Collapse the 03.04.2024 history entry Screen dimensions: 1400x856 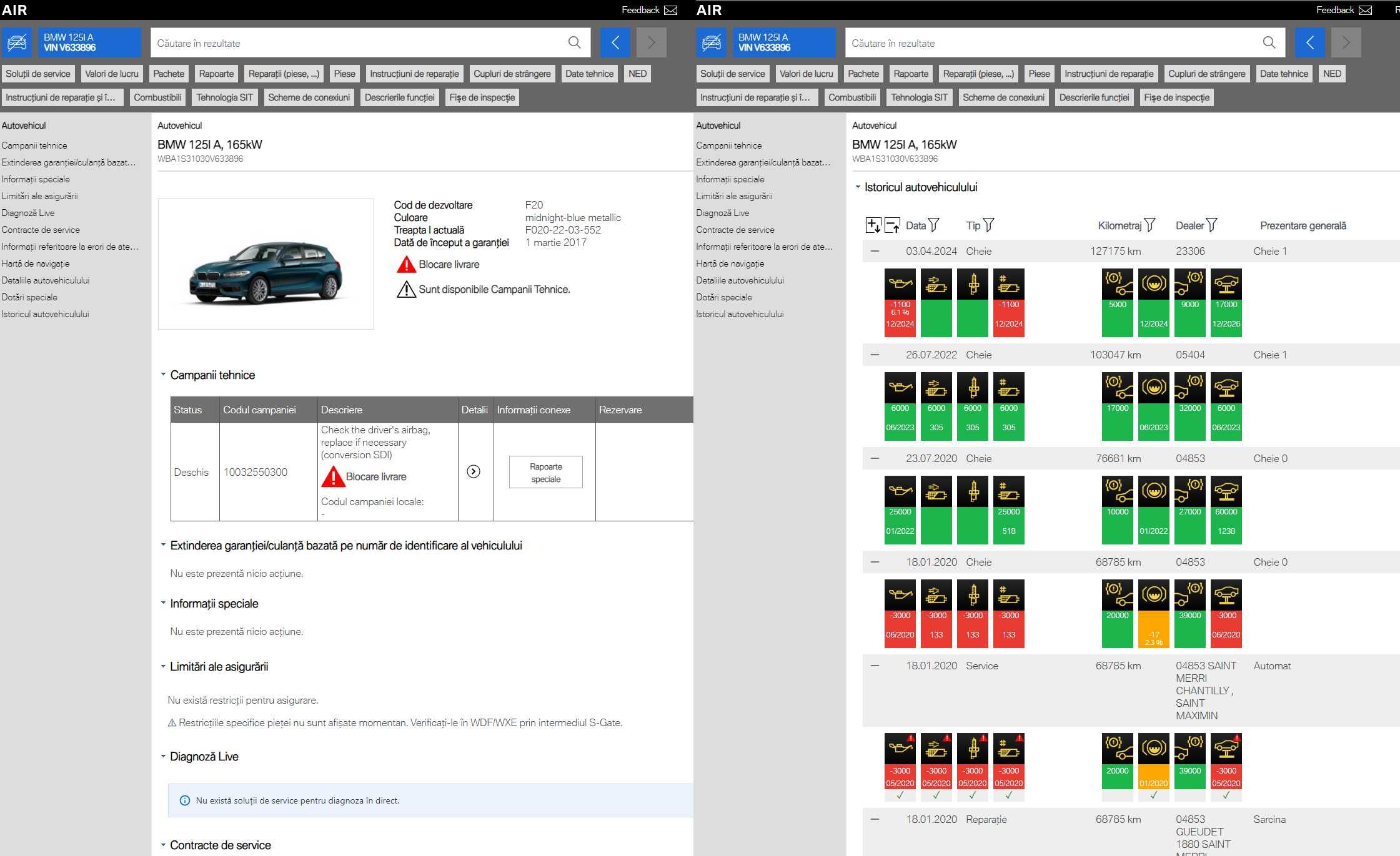pos(875,251)
